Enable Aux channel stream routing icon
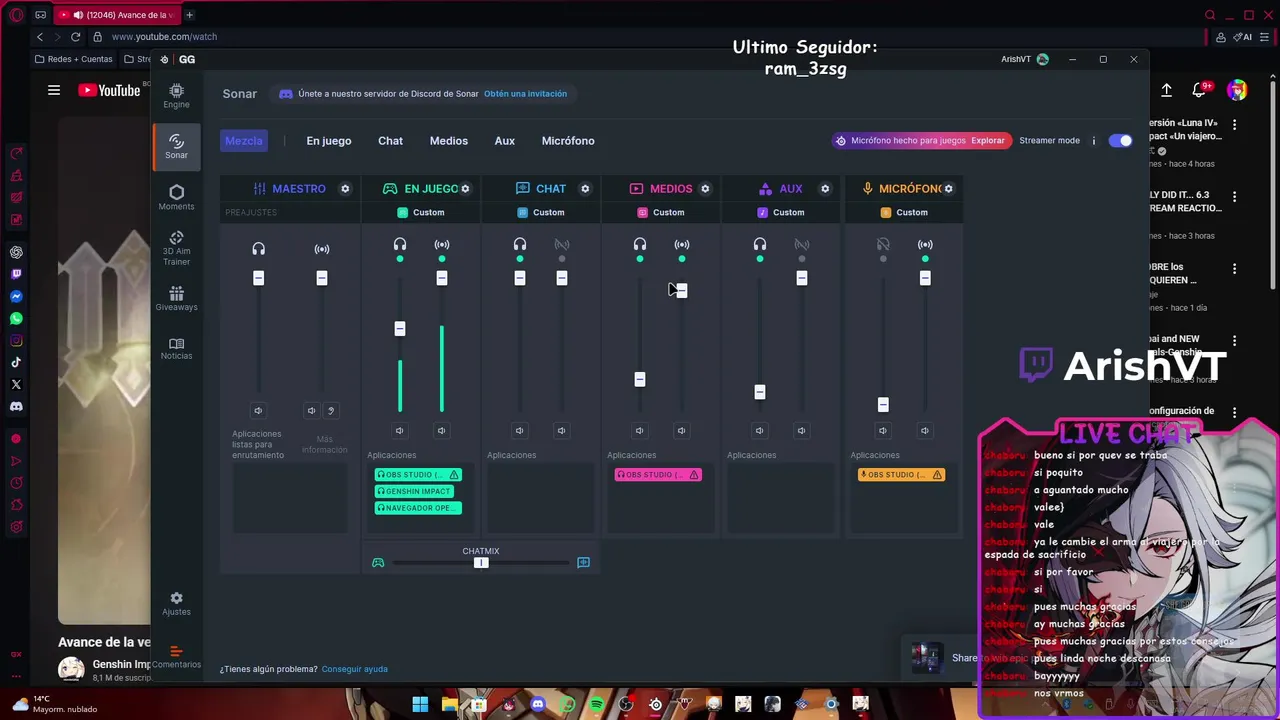Image resolution: width=1280 pixels, height=720 pixels. [x=802, y=244]
